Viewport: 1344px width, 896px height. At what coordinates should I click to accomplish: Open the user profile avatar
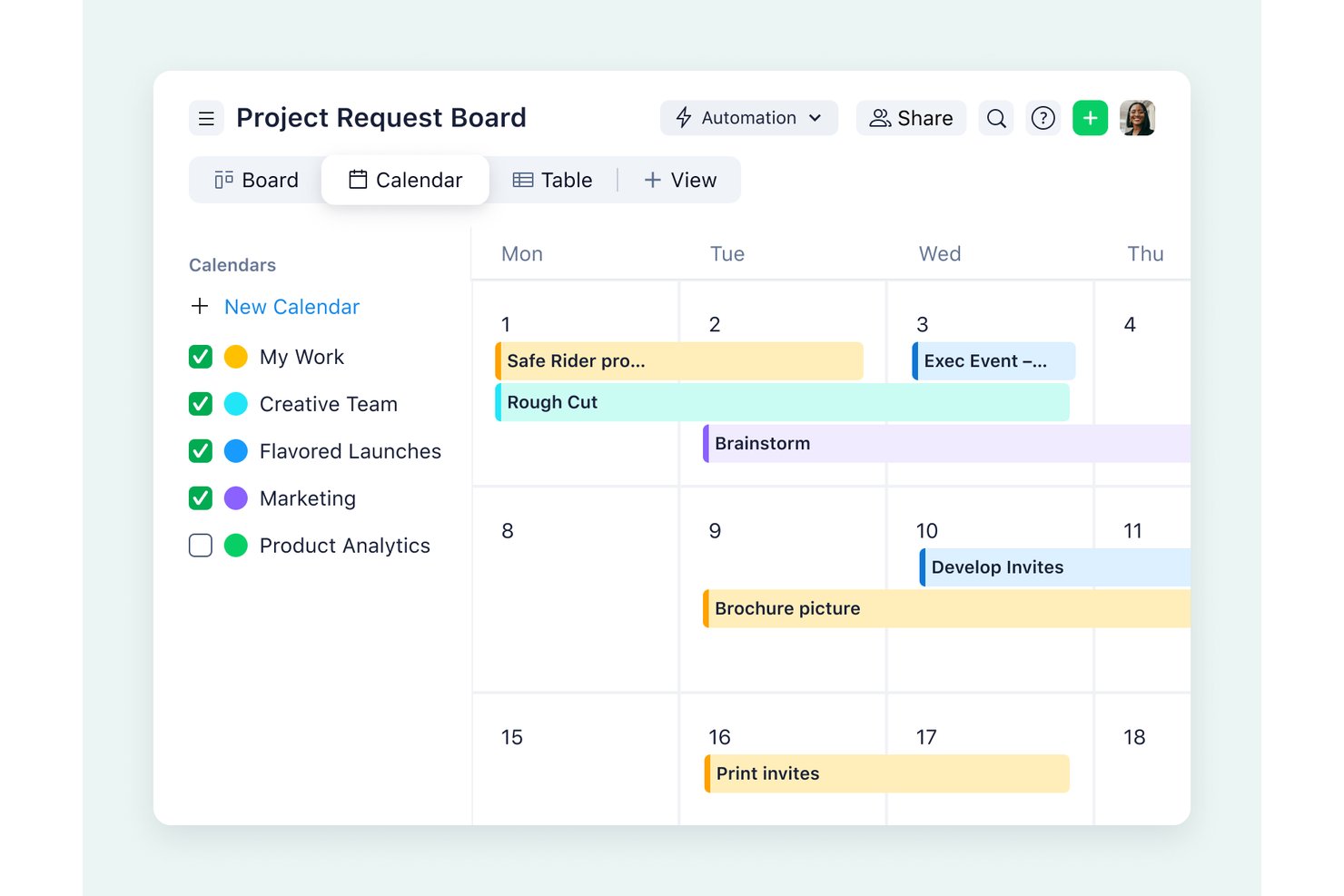pyautogui.click(x=1137, y=118)
